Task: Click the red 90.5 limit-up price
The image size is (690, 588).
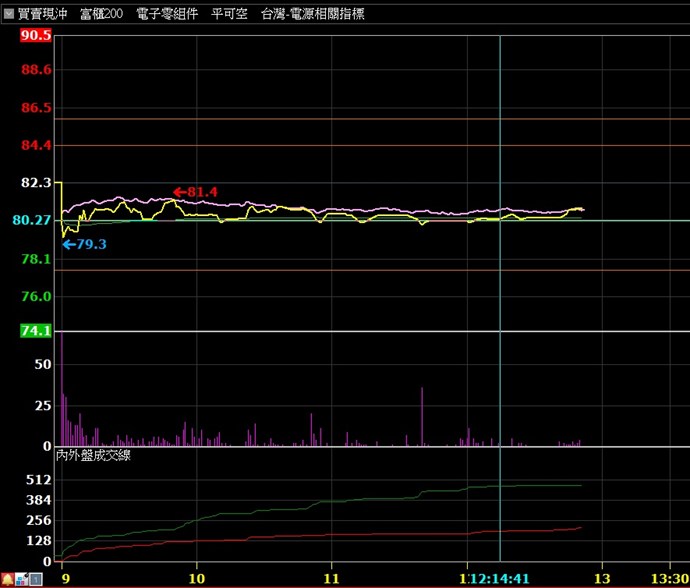Action: point(35,35)
